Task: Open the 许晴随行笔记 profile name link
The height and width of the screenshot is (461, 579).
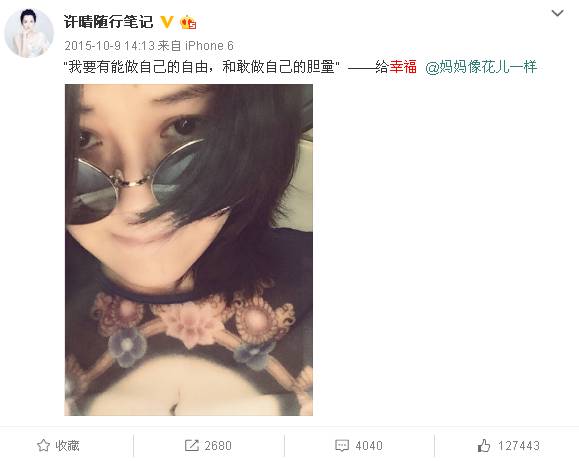Action: 108,22
